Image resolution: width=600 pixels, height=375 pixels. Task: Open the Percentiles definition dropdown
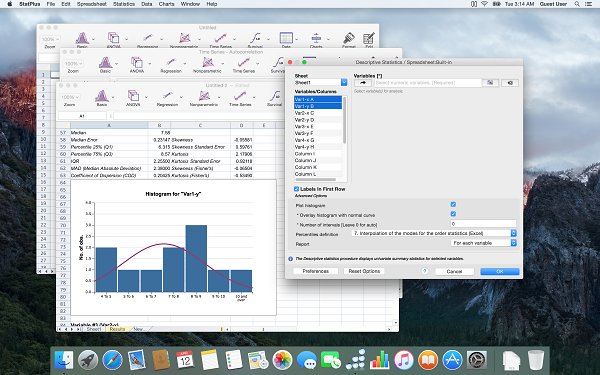[x=434, y=233]
